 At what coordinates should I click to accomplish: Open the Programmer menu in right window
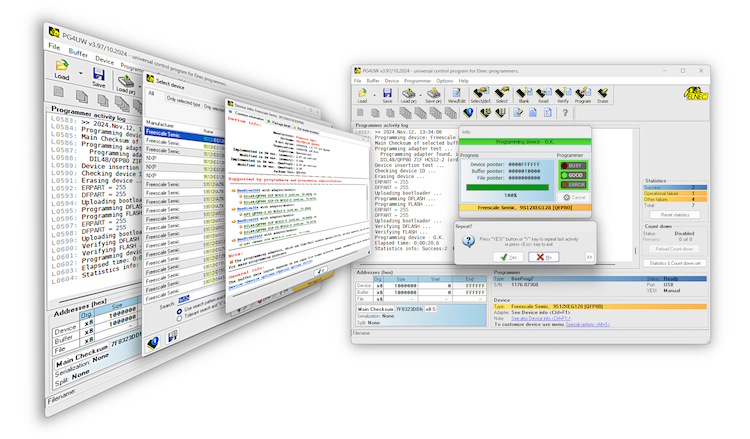[x=418, y=81]
